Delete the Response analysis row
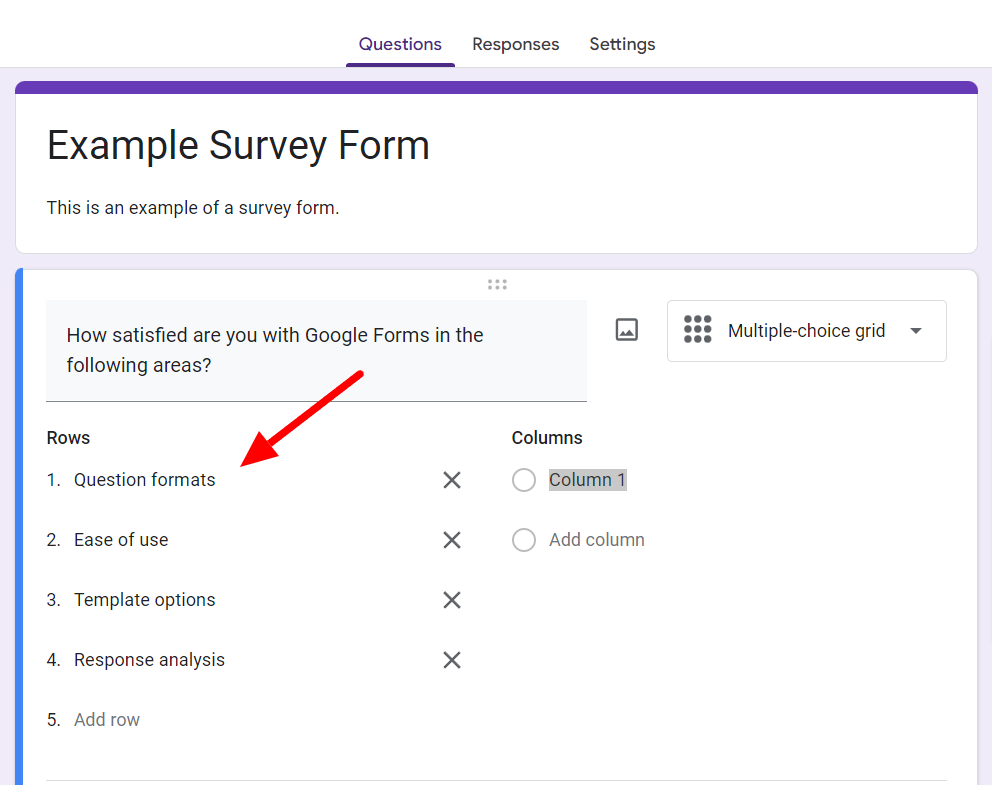 coord(452,660)
